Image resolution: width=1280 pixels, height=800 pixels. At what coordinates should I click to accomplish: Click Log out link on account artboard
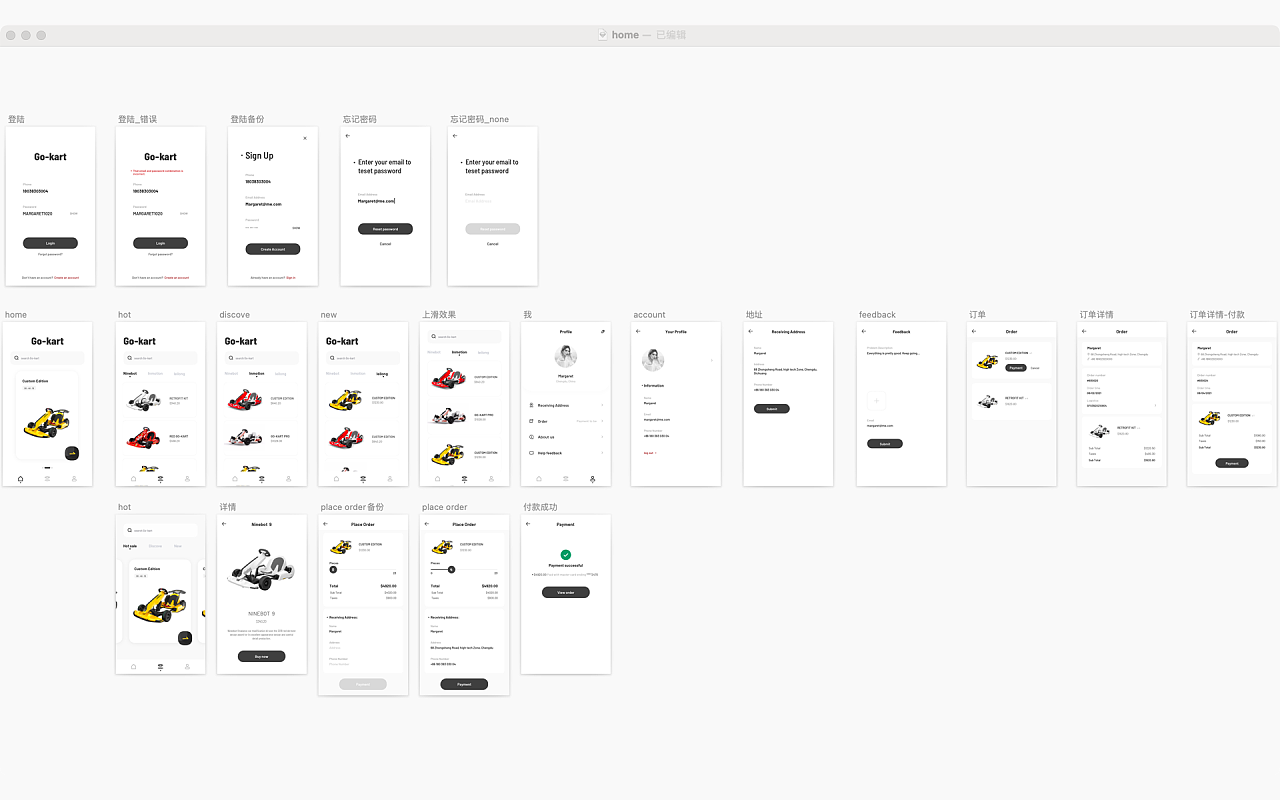650,453
